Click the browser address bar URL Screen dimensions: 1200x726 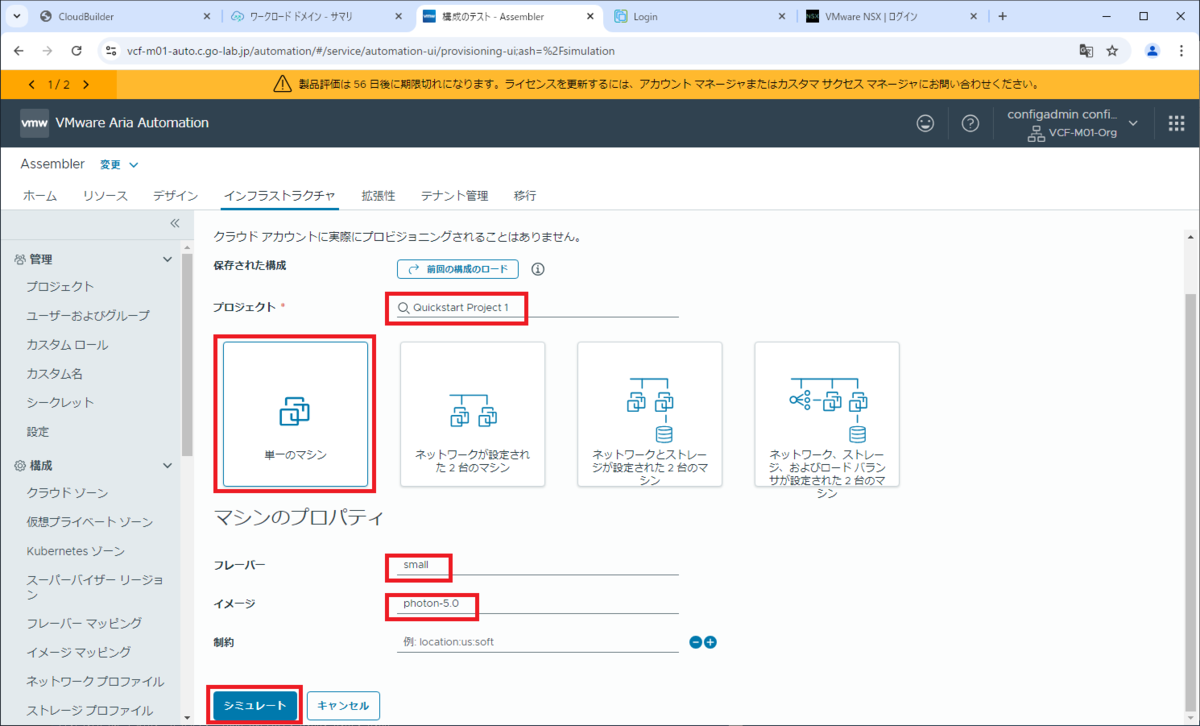coord(370,50)
